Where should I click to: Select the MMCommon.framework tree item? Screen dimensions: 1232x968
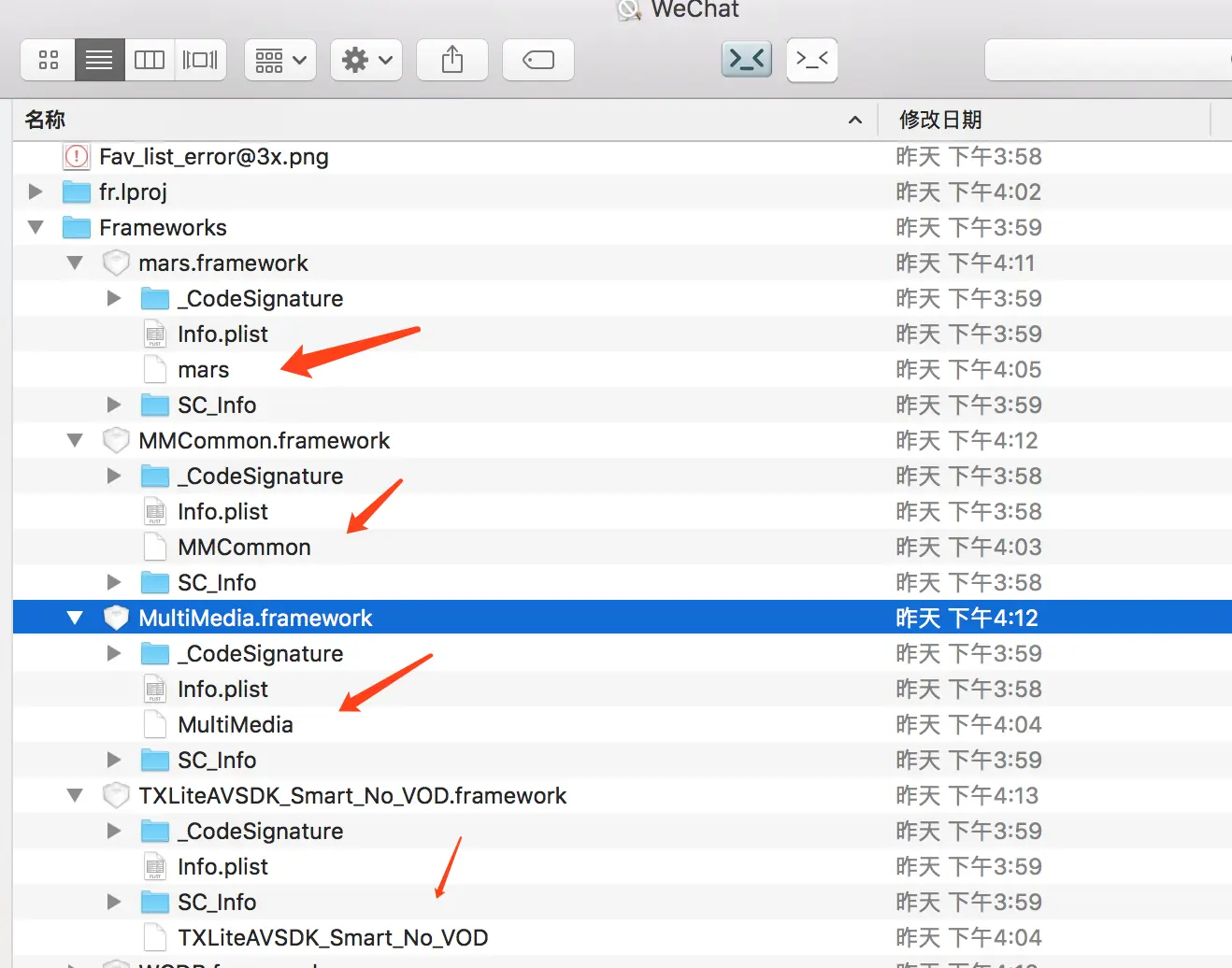(x=265, y=440)
